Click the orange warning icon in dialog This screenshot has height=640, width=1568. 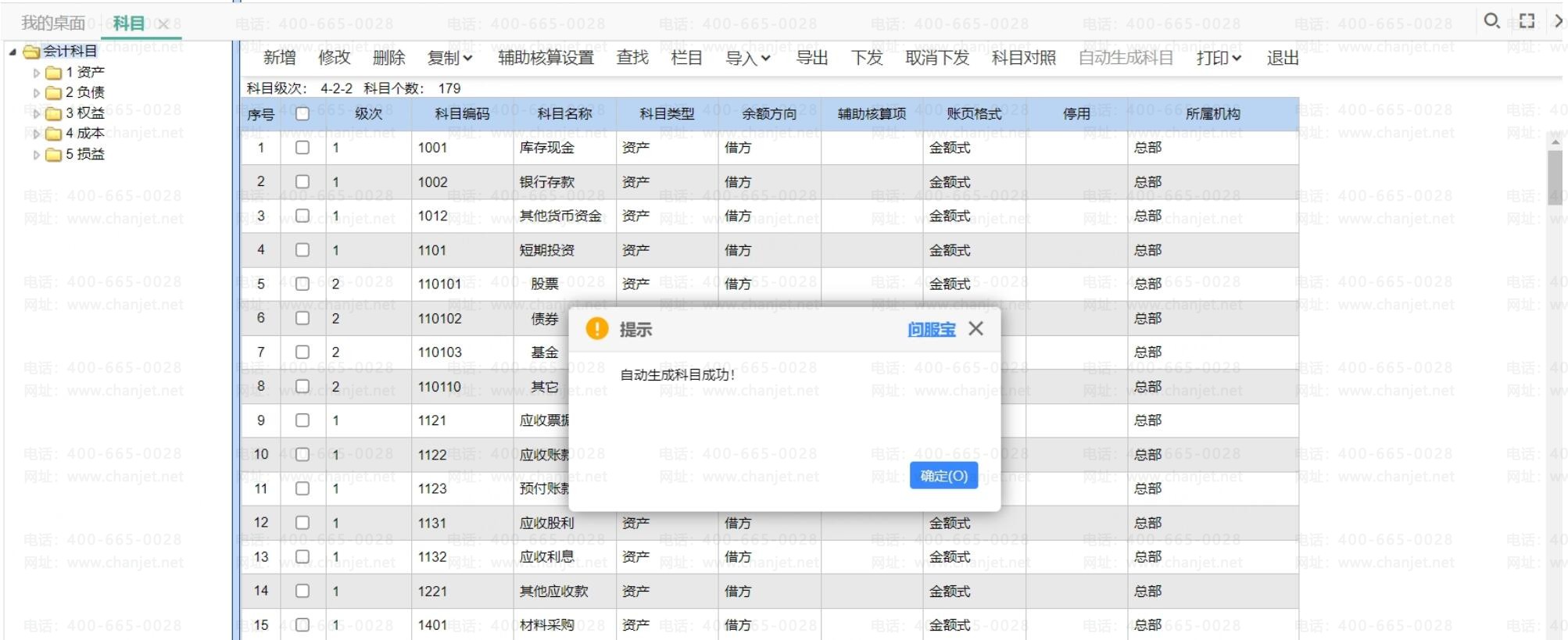point(597,329)
